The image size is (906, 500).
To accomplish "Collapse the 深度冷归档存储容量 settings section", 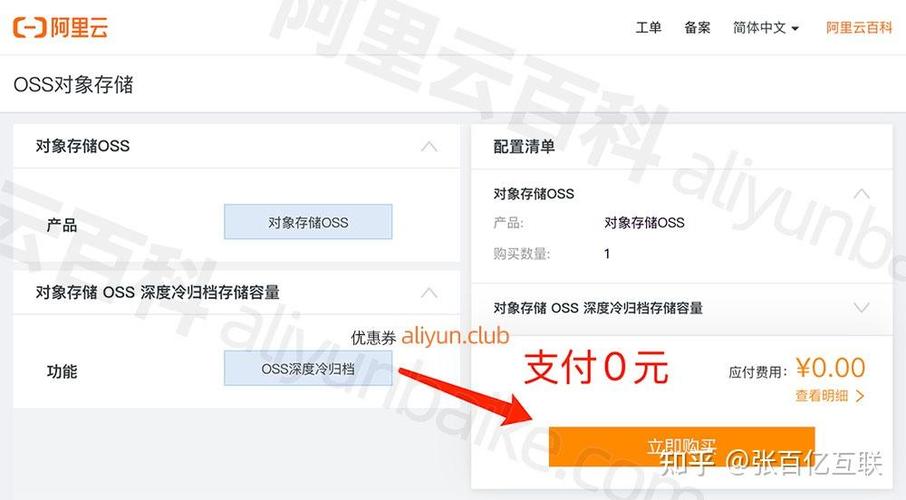I will coord(429,292).
